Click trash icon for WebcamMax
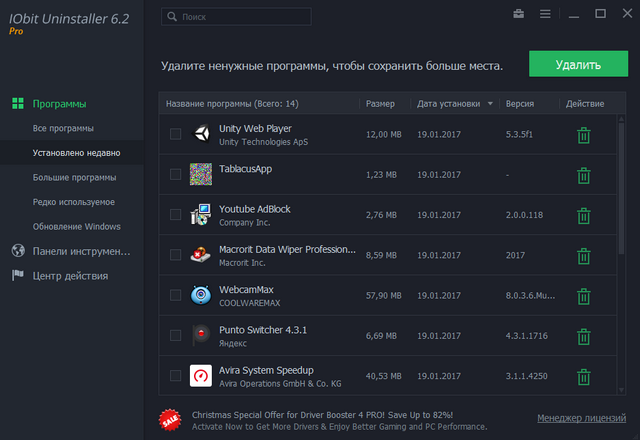This screenshot has width=640, height=440. [584, 295]
